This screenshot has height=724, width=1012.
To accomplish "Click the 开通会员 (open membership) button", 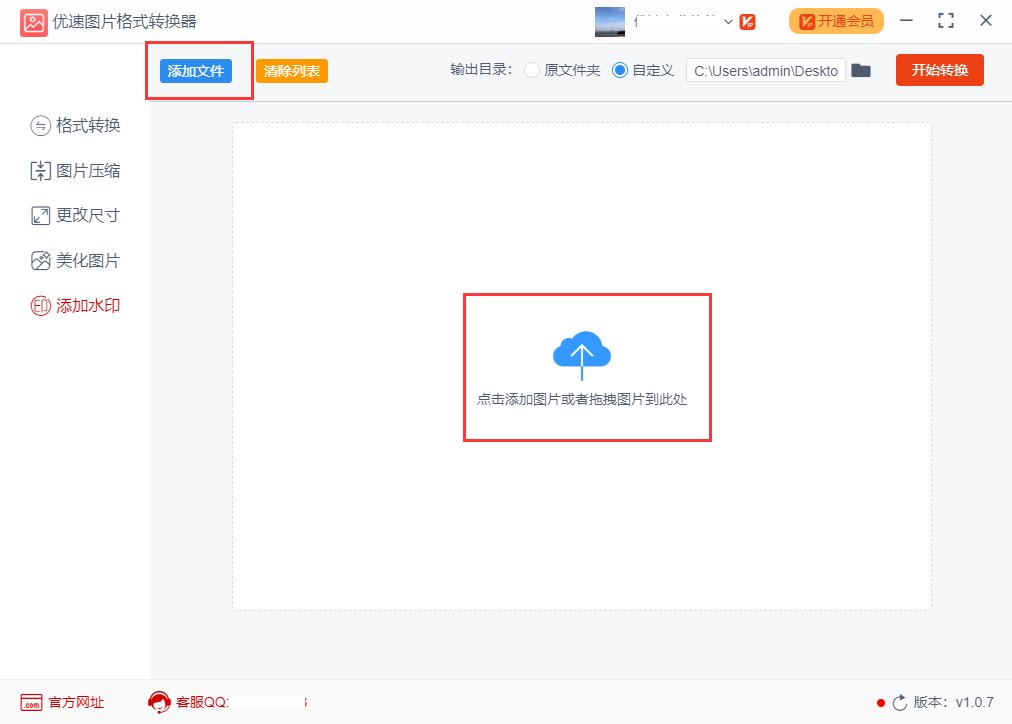I will tap(835, 20).
